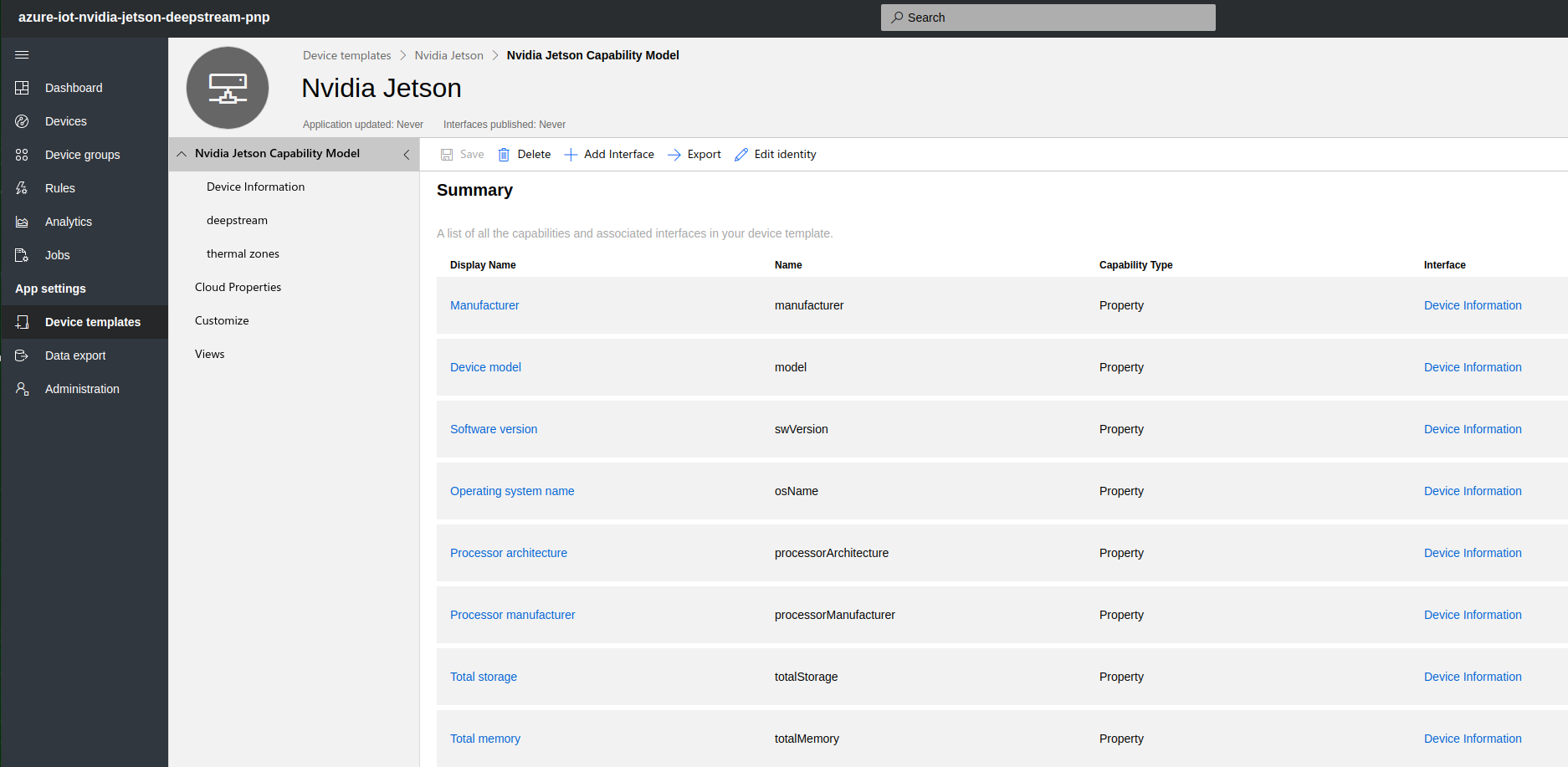Toggle the hamburger navigation menu
The height and width of the screenshot is (767, 1568).
22,54
